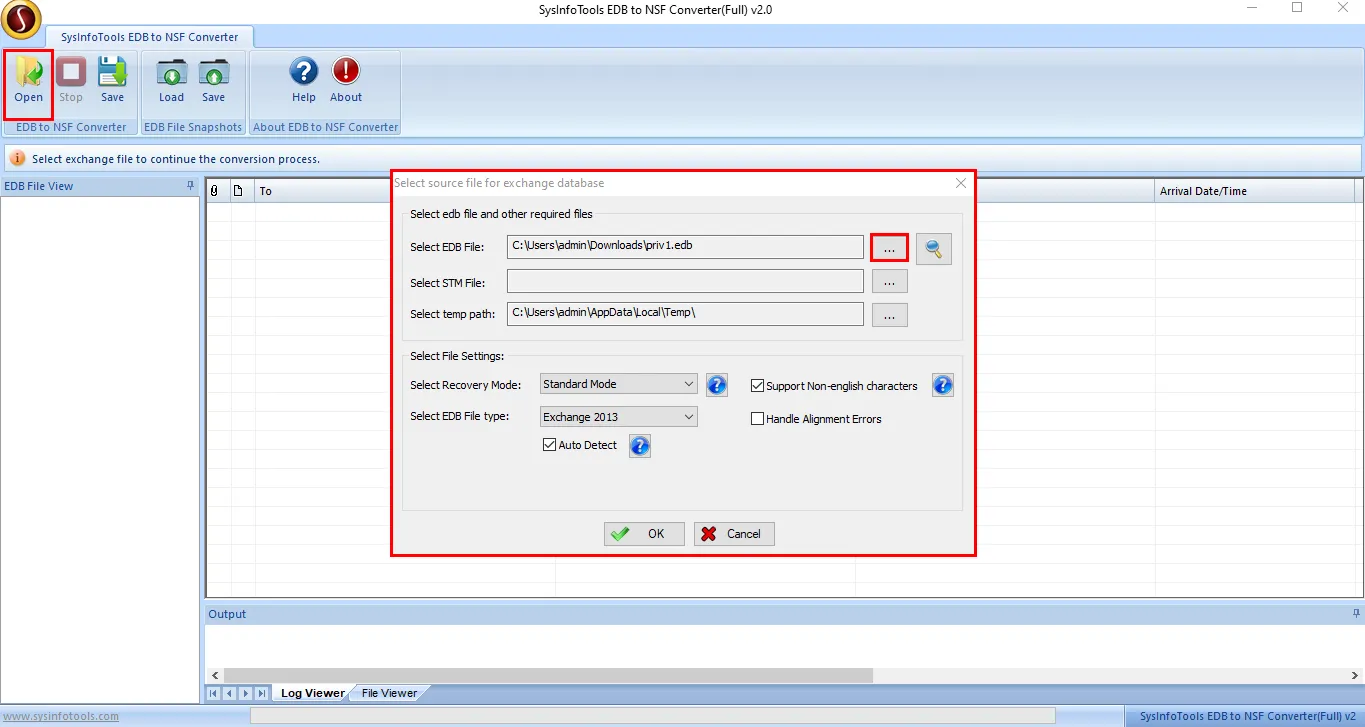Open the Help icon

pos(304,80)
